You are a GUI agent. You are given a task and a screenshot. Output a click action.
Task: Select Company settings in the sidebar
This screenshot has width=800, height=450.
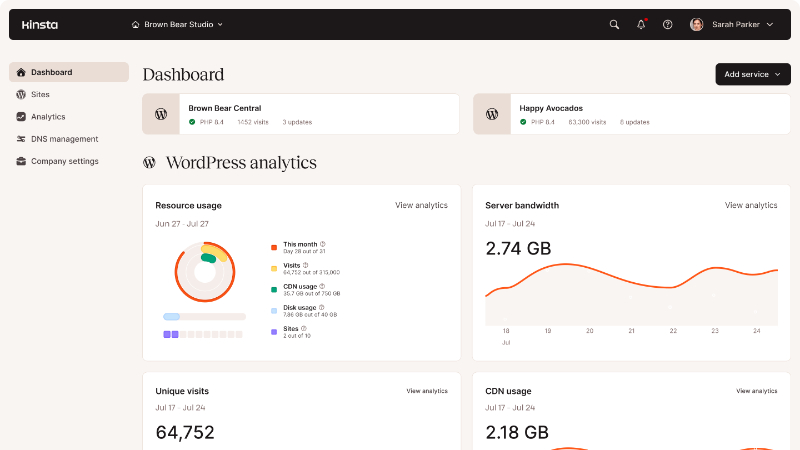tap(64, 161)
